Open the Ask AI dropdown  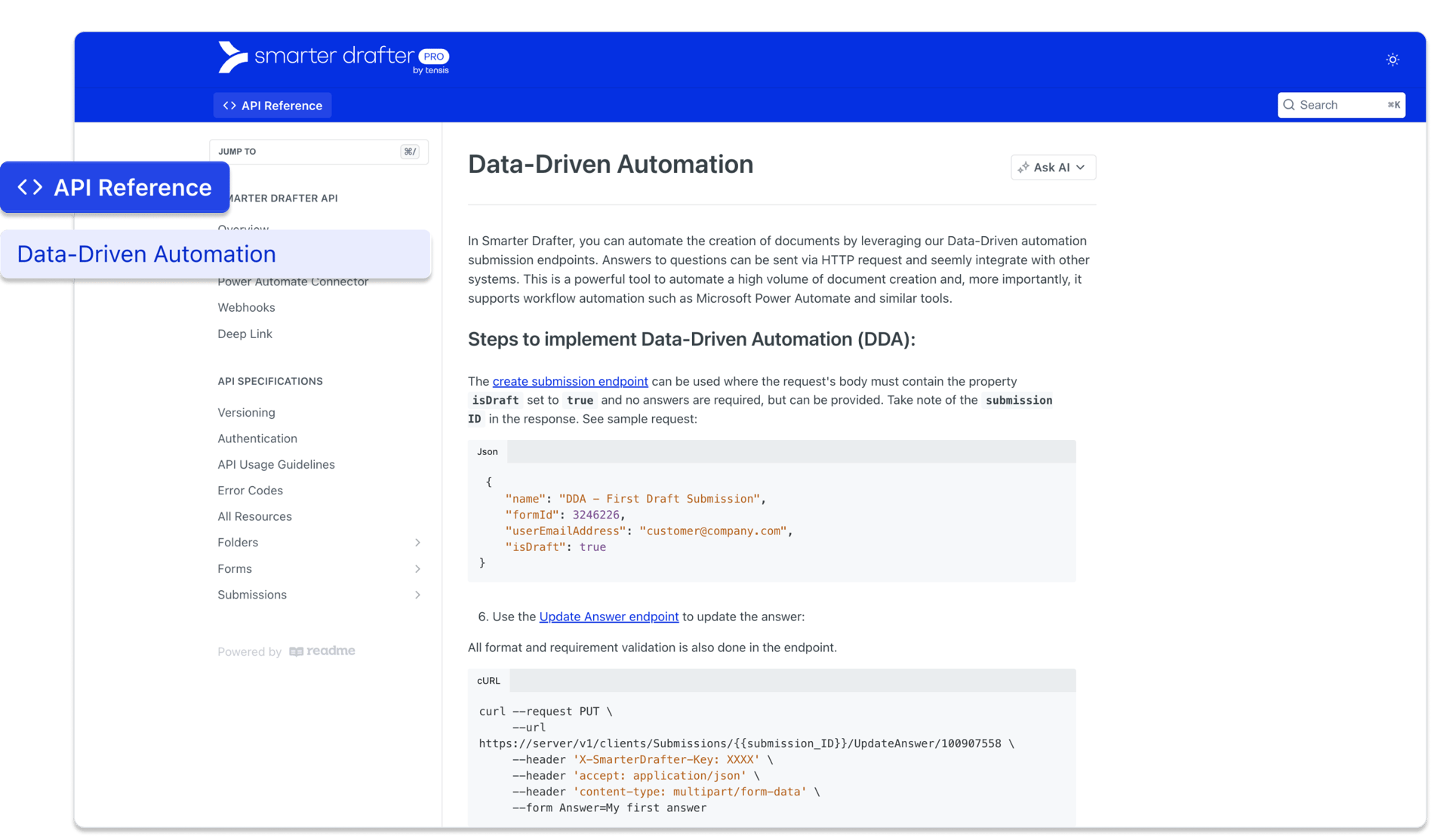[1053, 167]
